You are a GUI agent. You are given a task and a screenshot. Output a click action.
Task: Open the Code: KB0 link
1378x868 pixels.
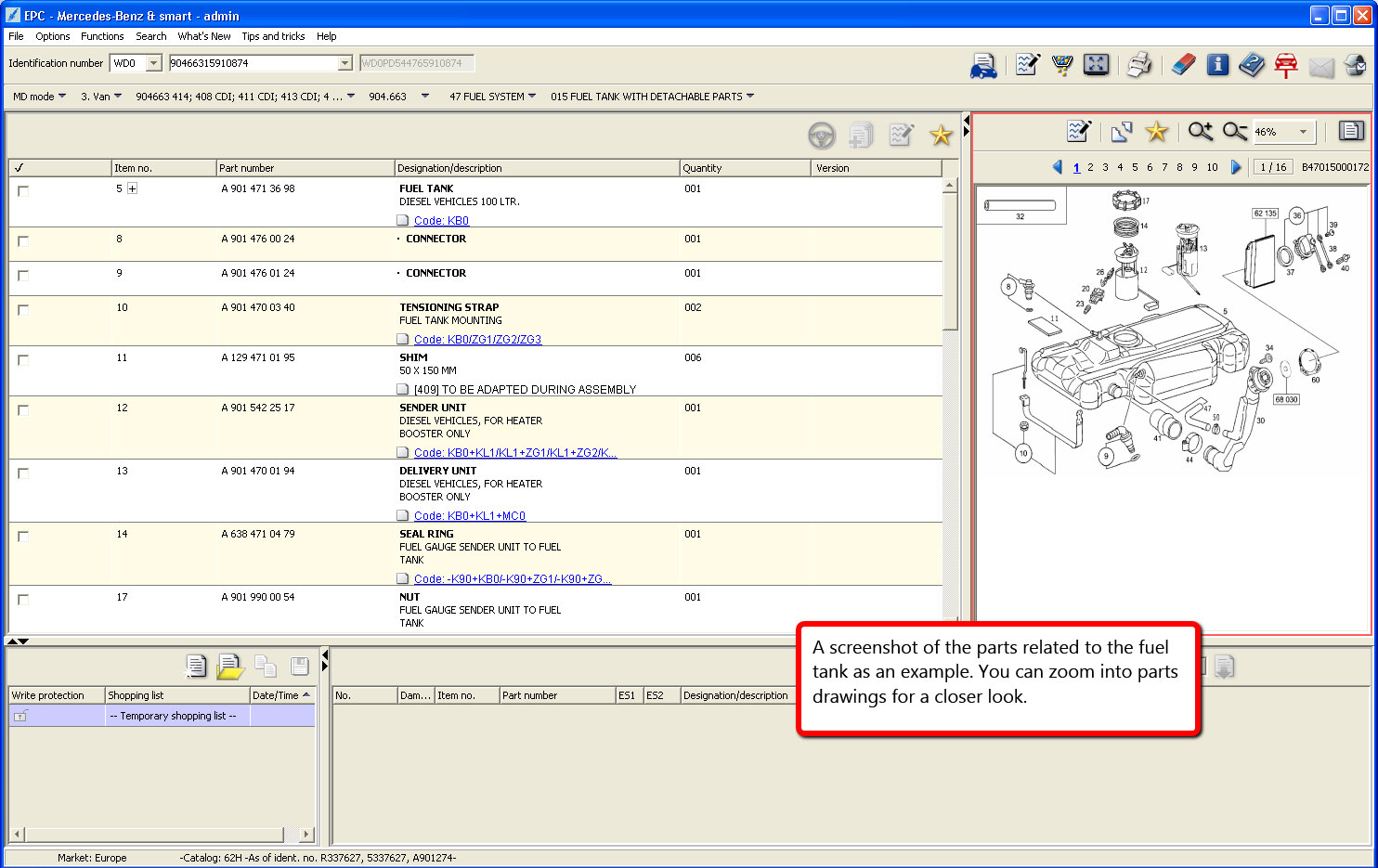(441, 221)
